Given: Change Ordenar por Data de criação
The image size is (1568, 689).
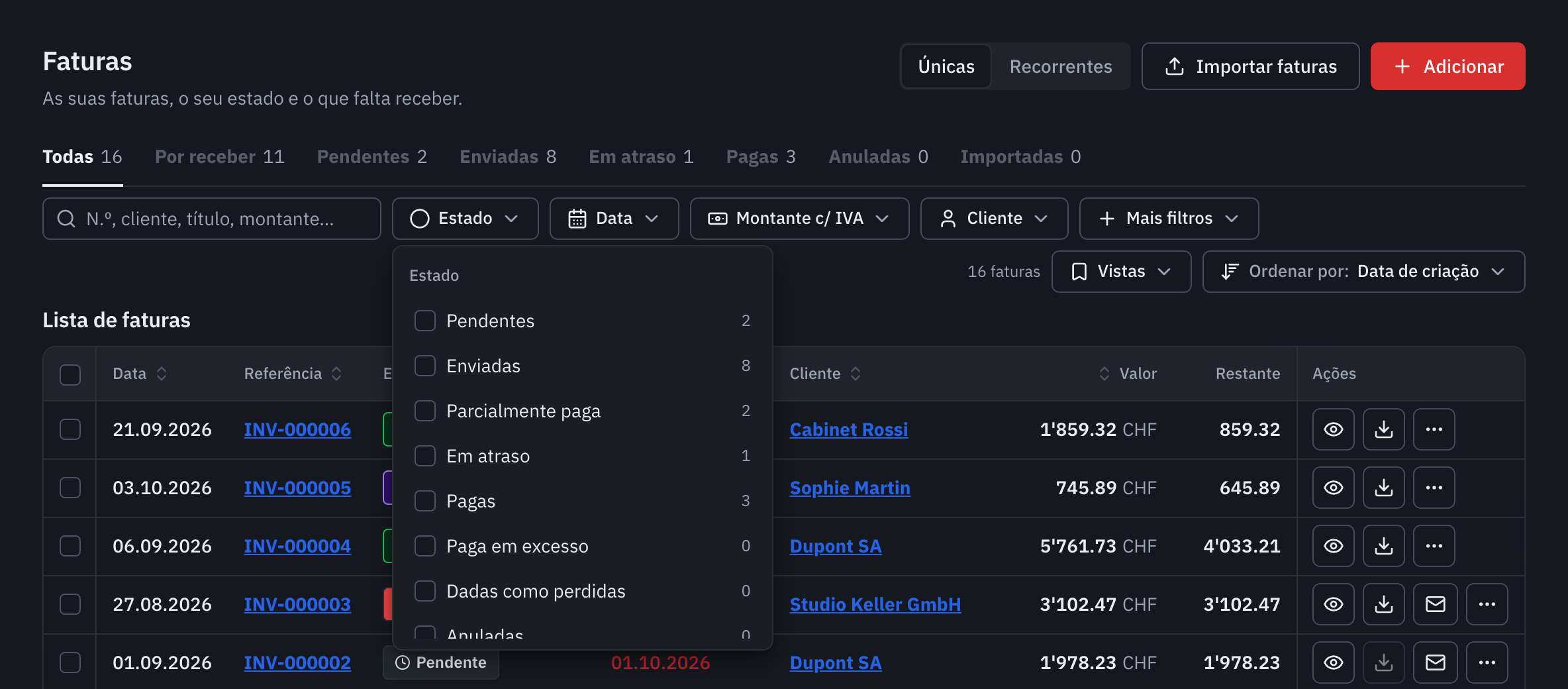Looking at the screenshot, I should click(x=1363, y=272).
